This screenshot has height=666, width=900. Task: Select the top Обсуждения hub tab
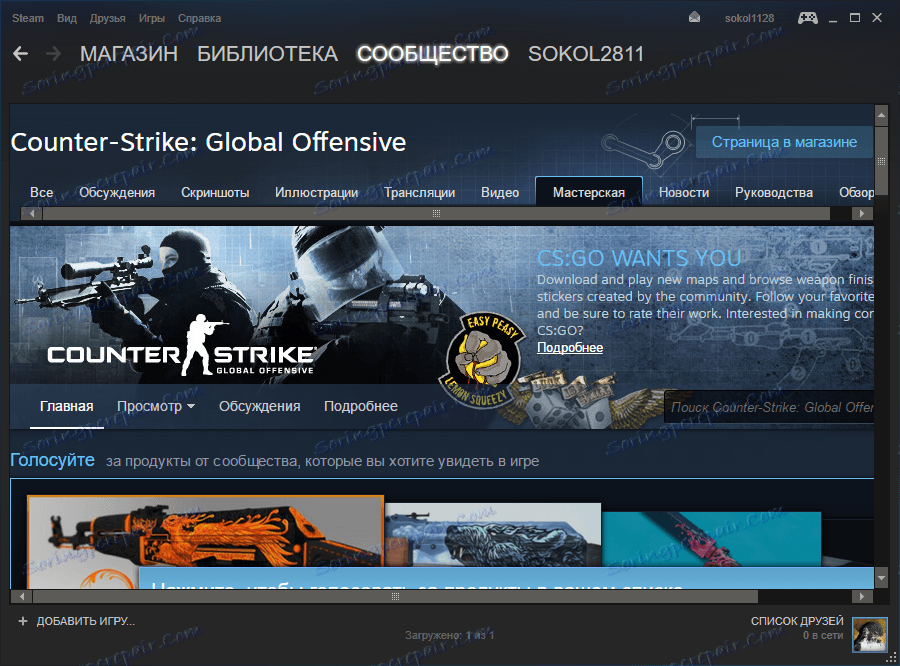[117, 192]
